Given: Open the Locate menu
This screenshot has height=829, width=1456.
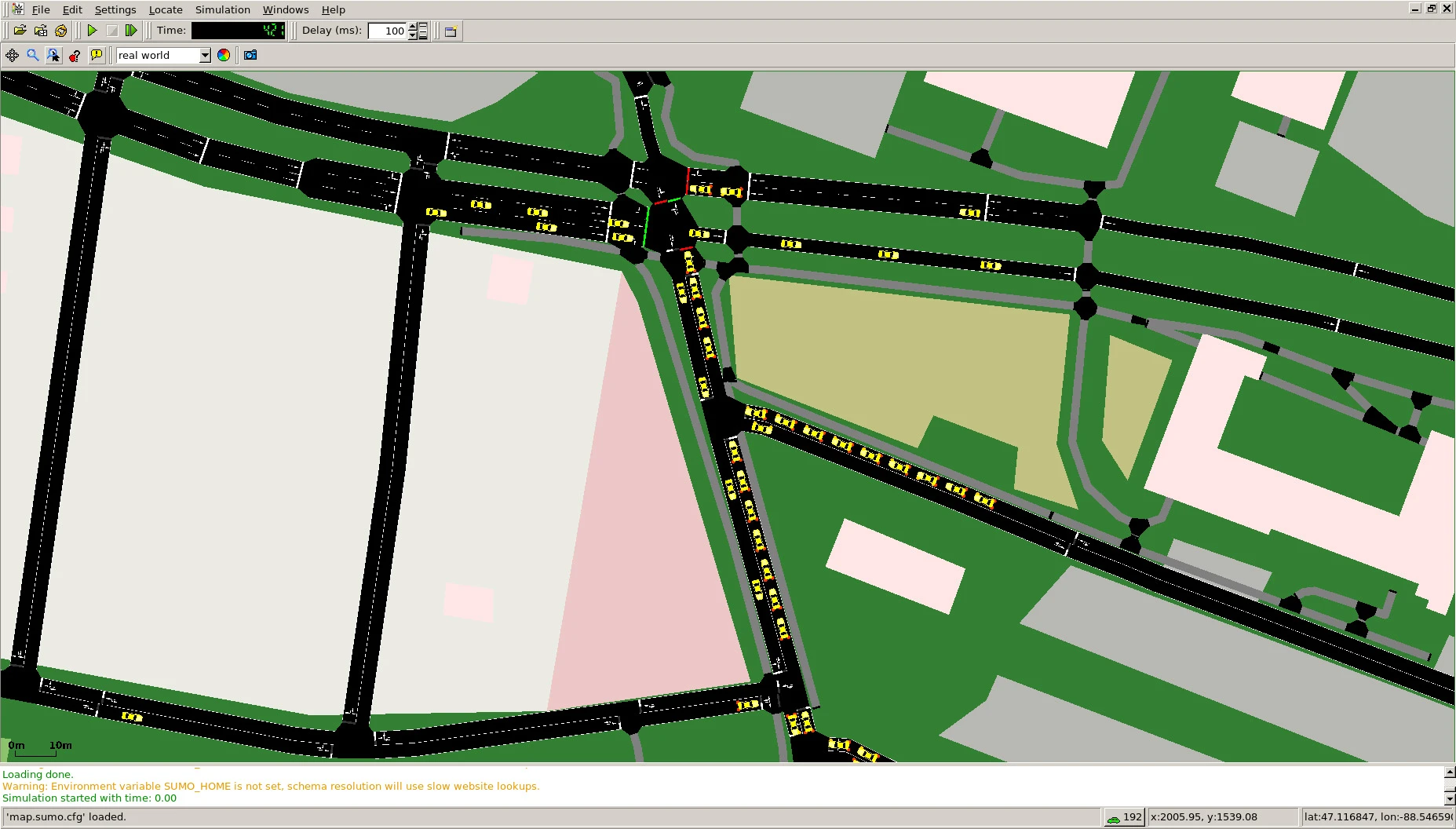Looking at the screenshot, I should (165, 9).
